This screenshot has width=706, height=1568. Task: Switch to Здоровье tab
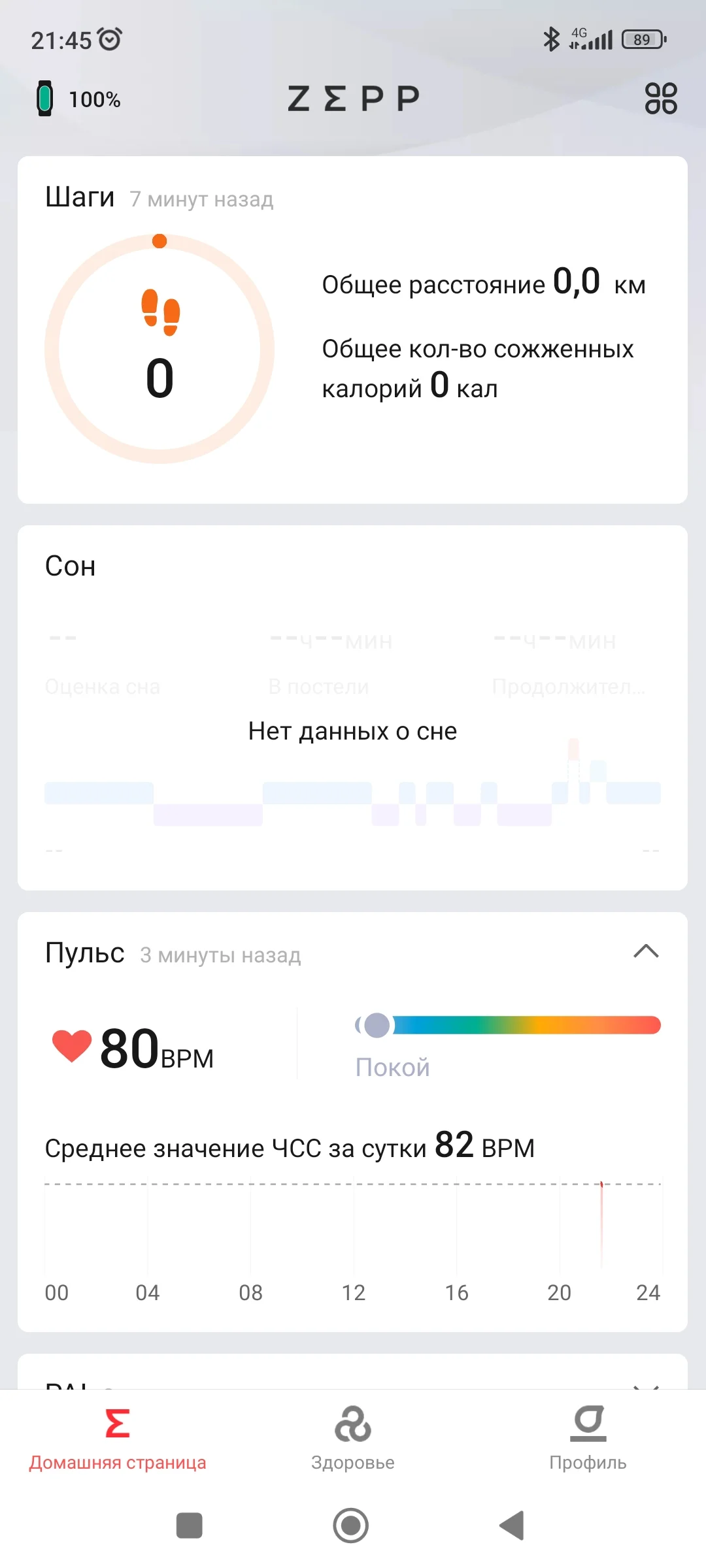pyautogui.click(x=353, y=1437)
